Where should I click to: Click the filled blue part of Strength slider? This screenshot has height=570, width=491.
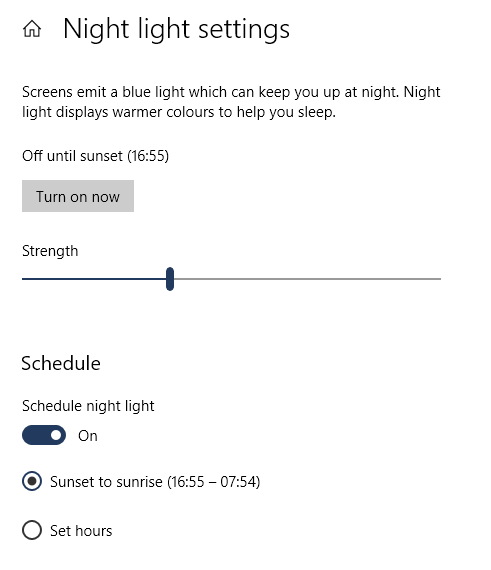(94, 279)
